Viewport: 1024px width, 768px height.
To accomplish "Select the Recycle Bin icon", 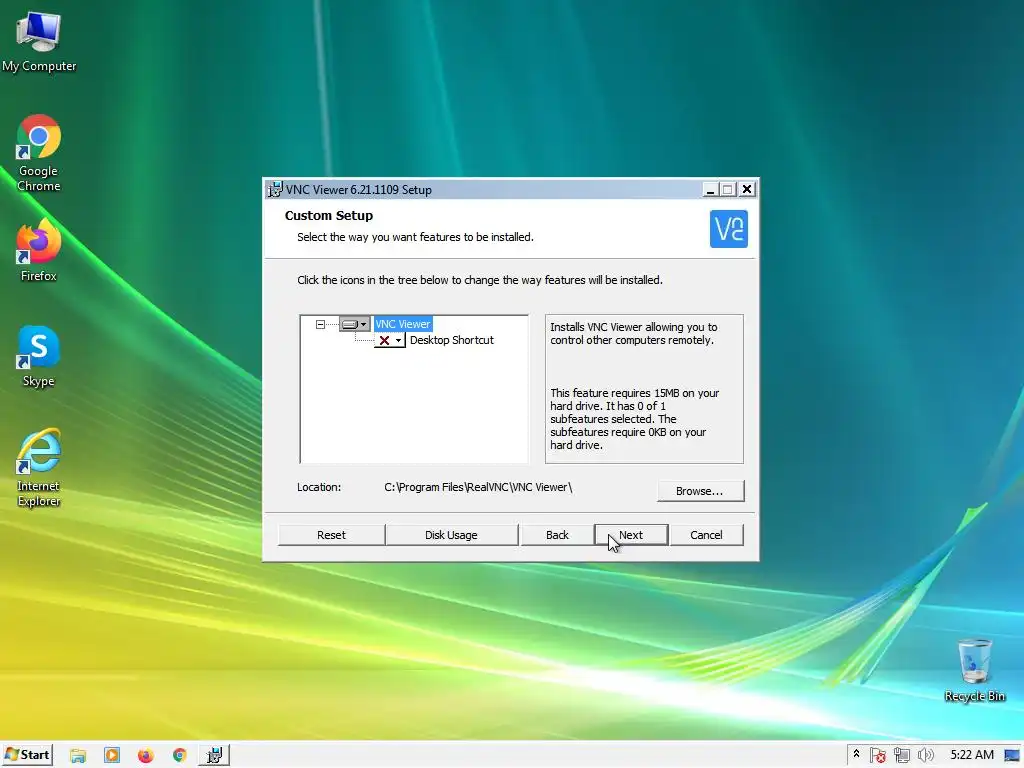I will click(x=974, y=670).
